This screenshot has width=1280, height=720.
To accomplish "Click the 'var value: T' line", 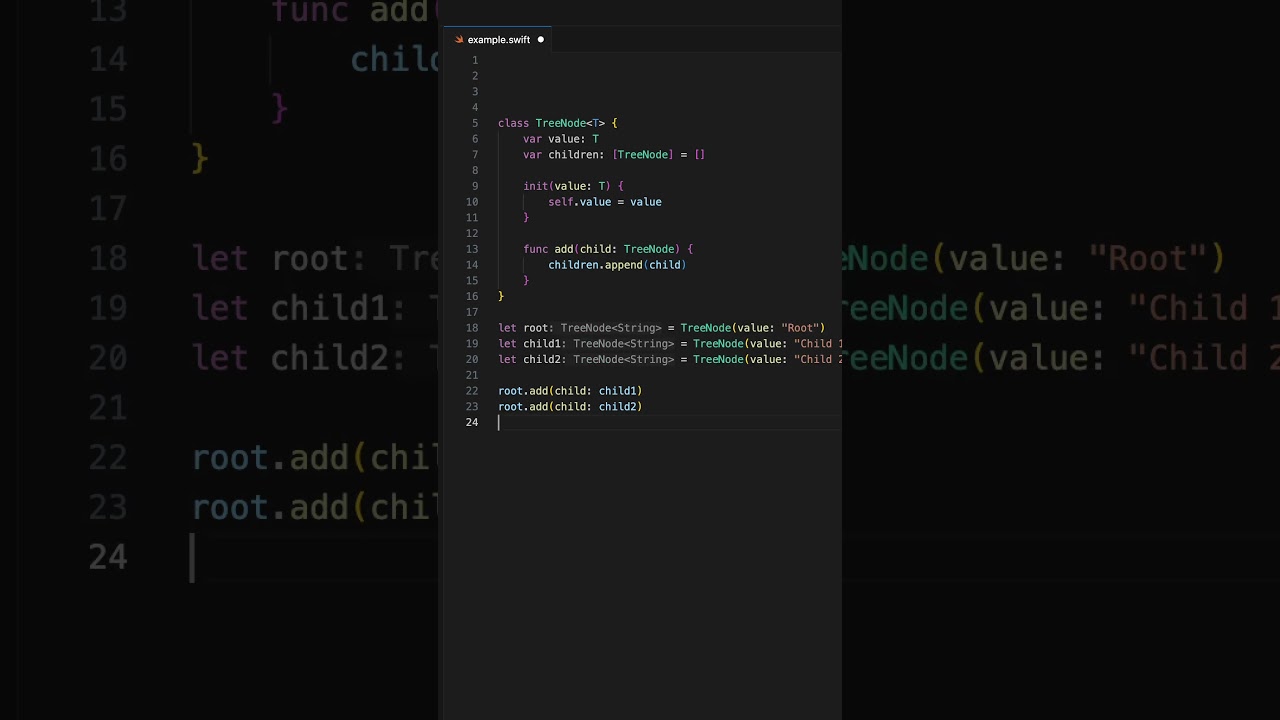I will tap(561, 139).
